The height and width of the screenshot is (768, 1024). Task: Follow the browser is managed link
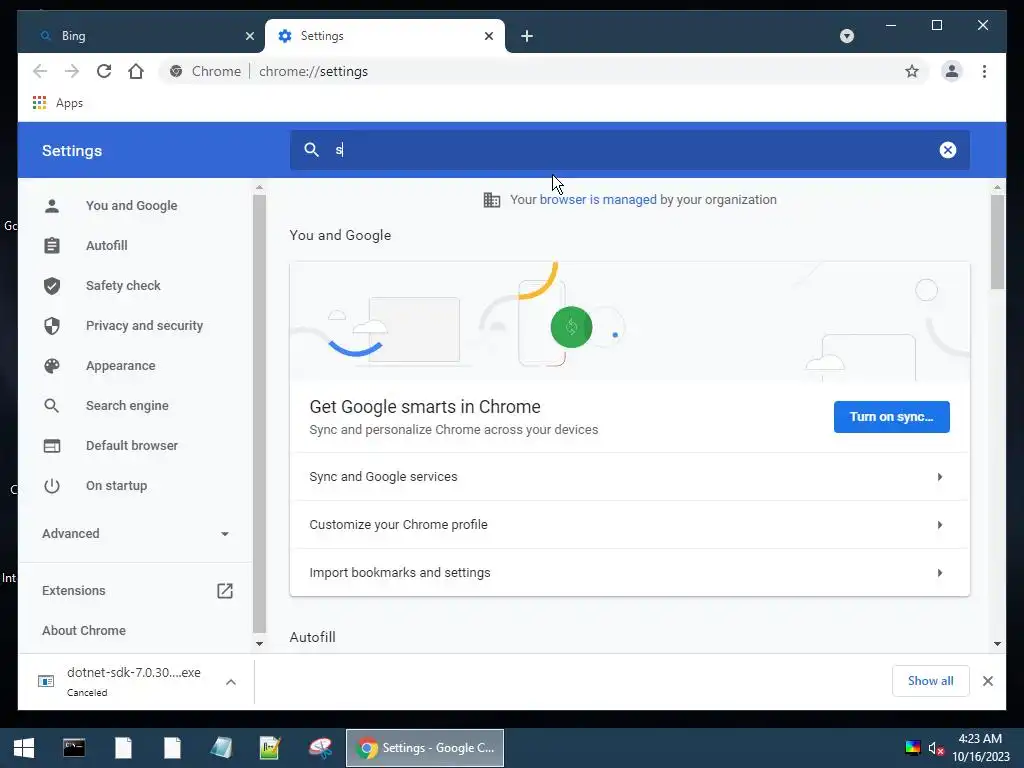click(x=598, y=200)
